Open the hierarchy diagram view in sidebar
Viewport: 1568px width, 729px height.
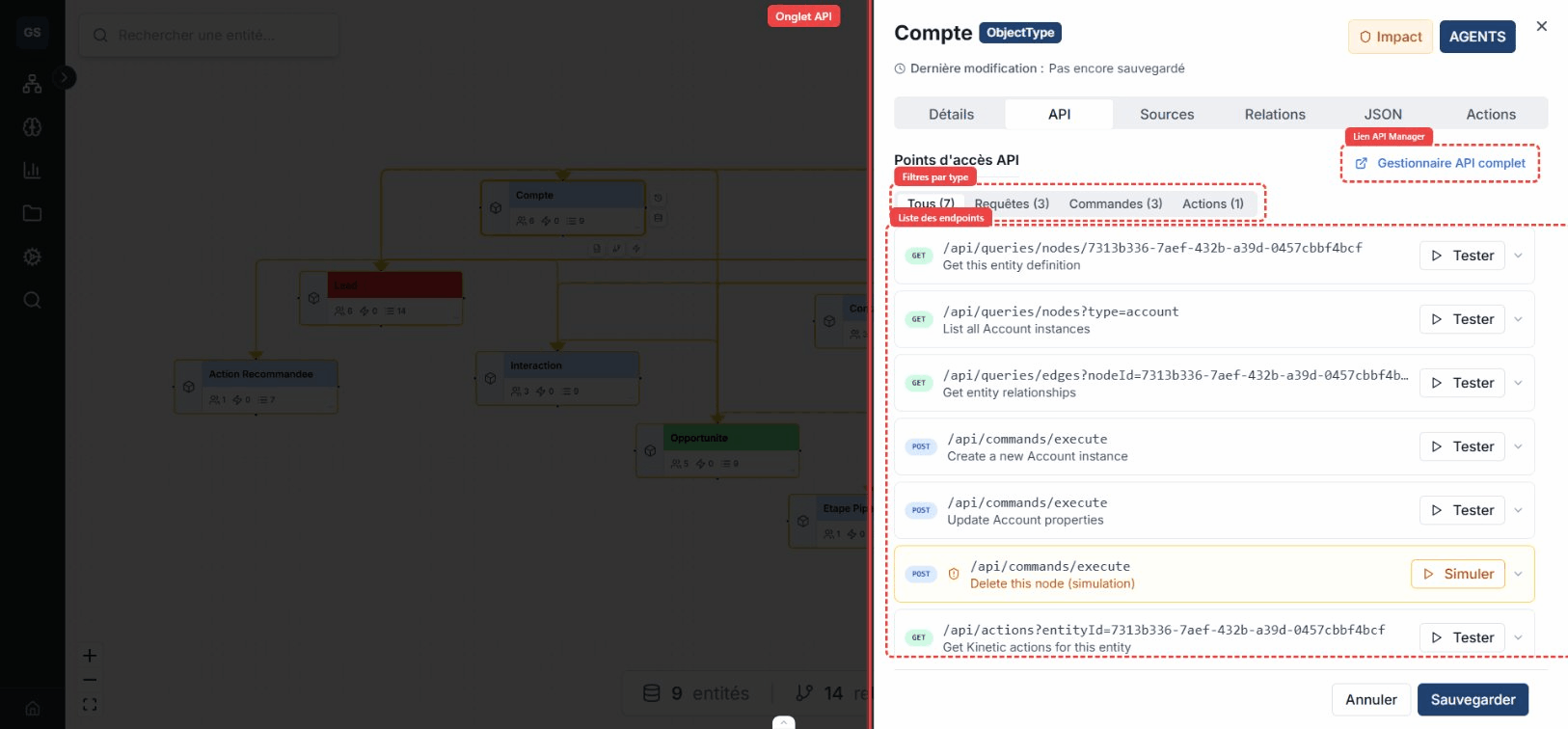click(x=32, y=84)
